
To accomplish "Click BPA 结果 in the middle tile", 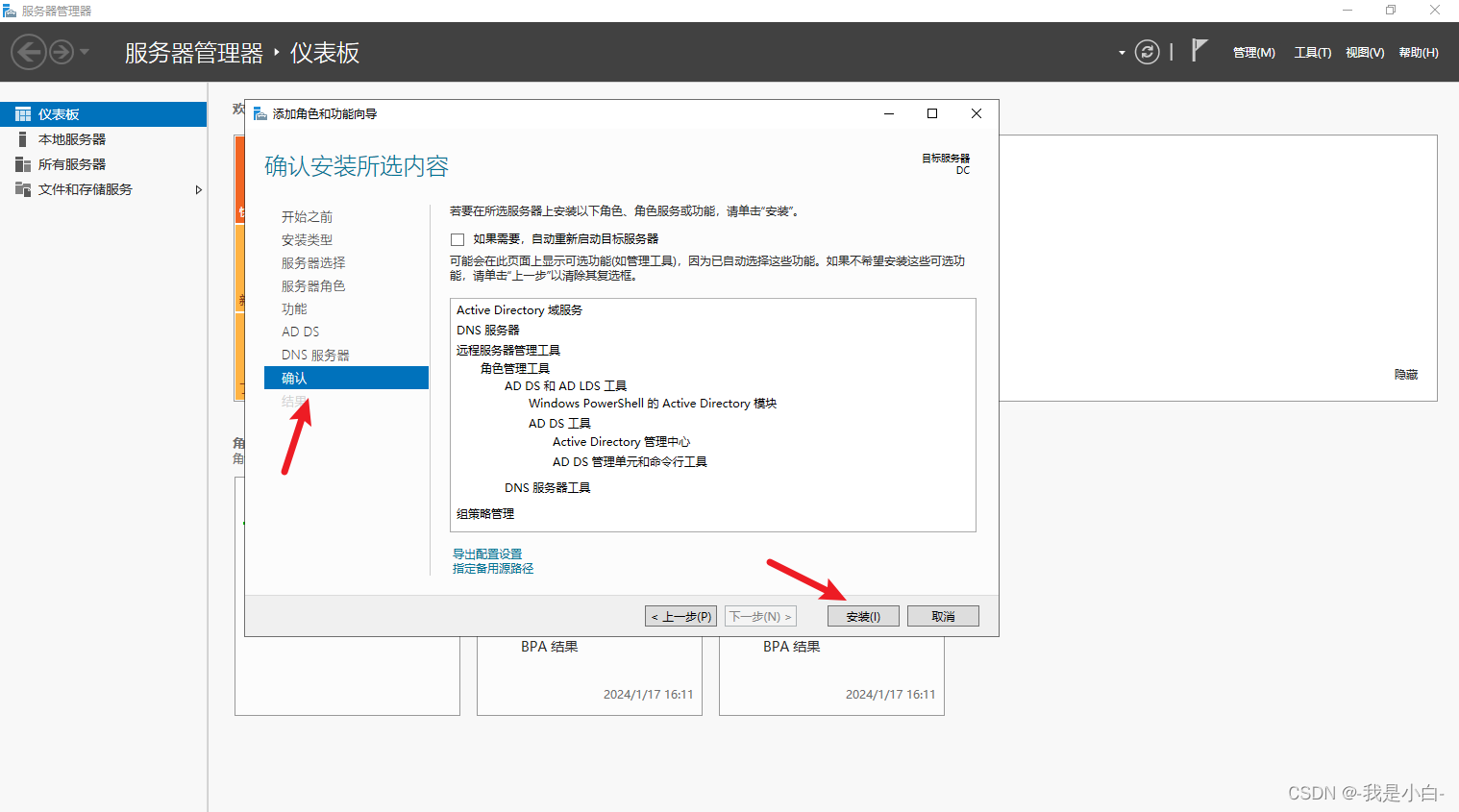I will point(550,647).
